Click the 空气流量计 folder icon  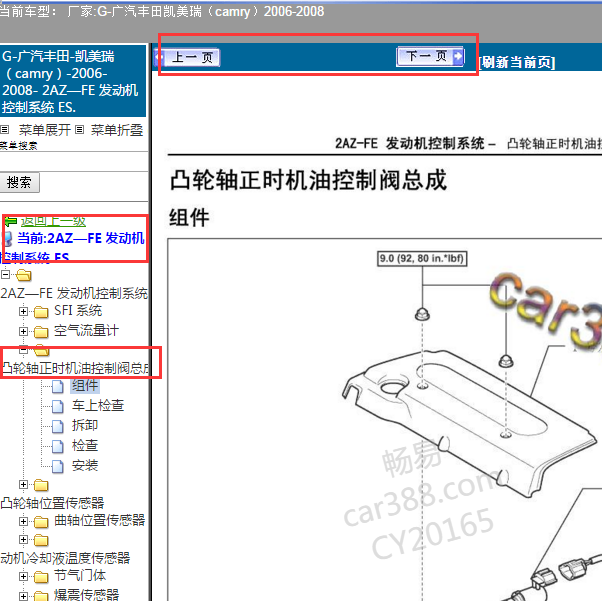click(41, 332)
